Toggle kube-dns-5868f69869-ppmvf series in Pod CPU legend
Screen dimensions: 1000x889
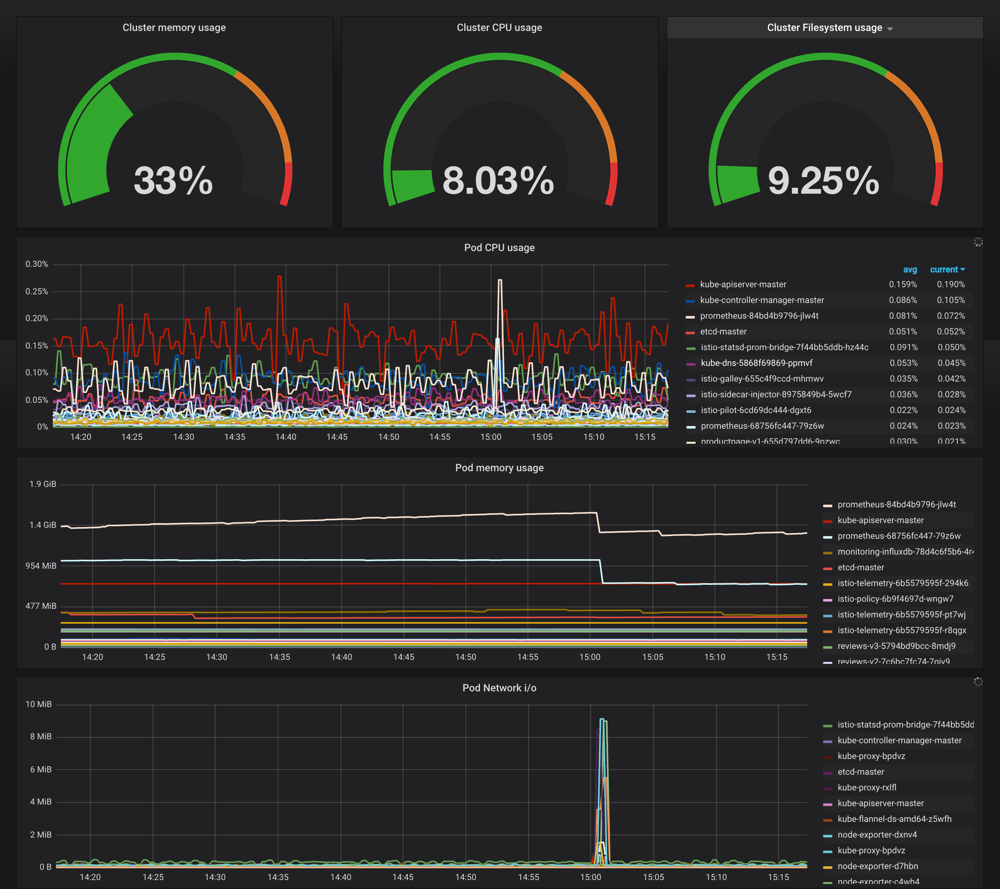pyautogui.click(x=756, y=363)
